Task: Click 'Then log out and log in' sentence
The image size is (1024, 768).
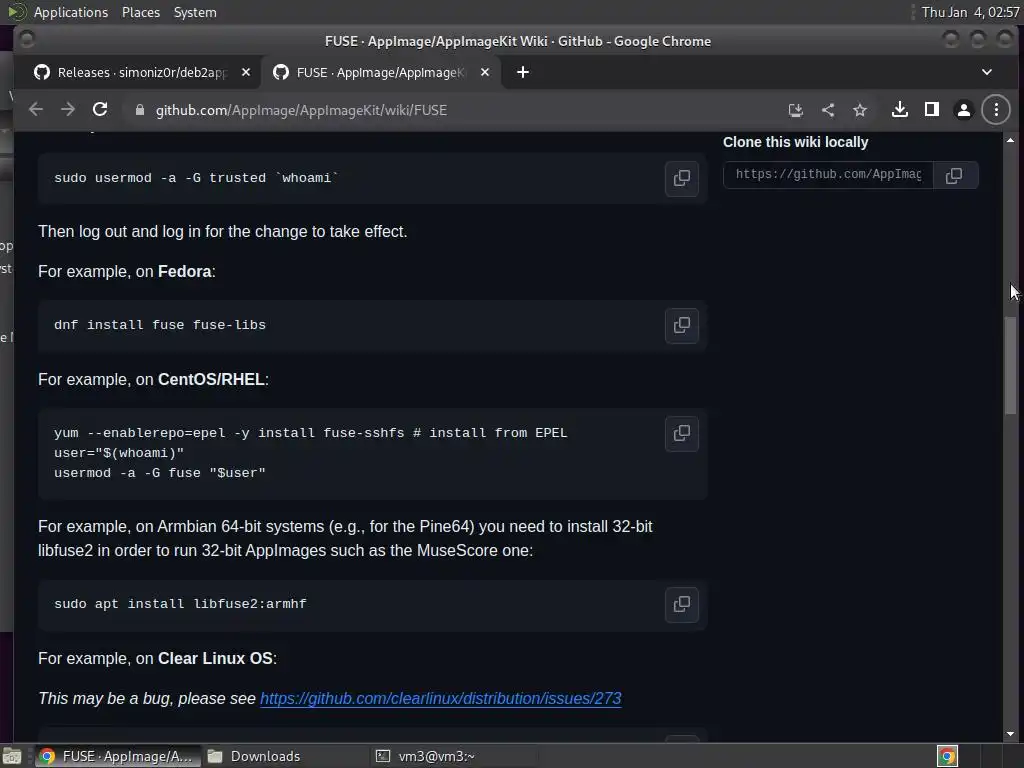Action: point(223,232)
